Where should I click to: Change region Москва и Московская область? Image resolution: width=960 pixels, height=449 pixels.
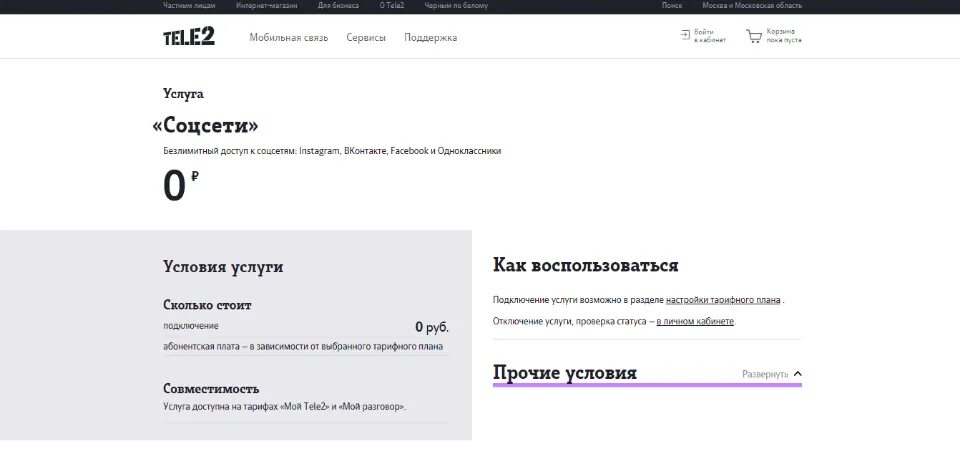(752, 6)
